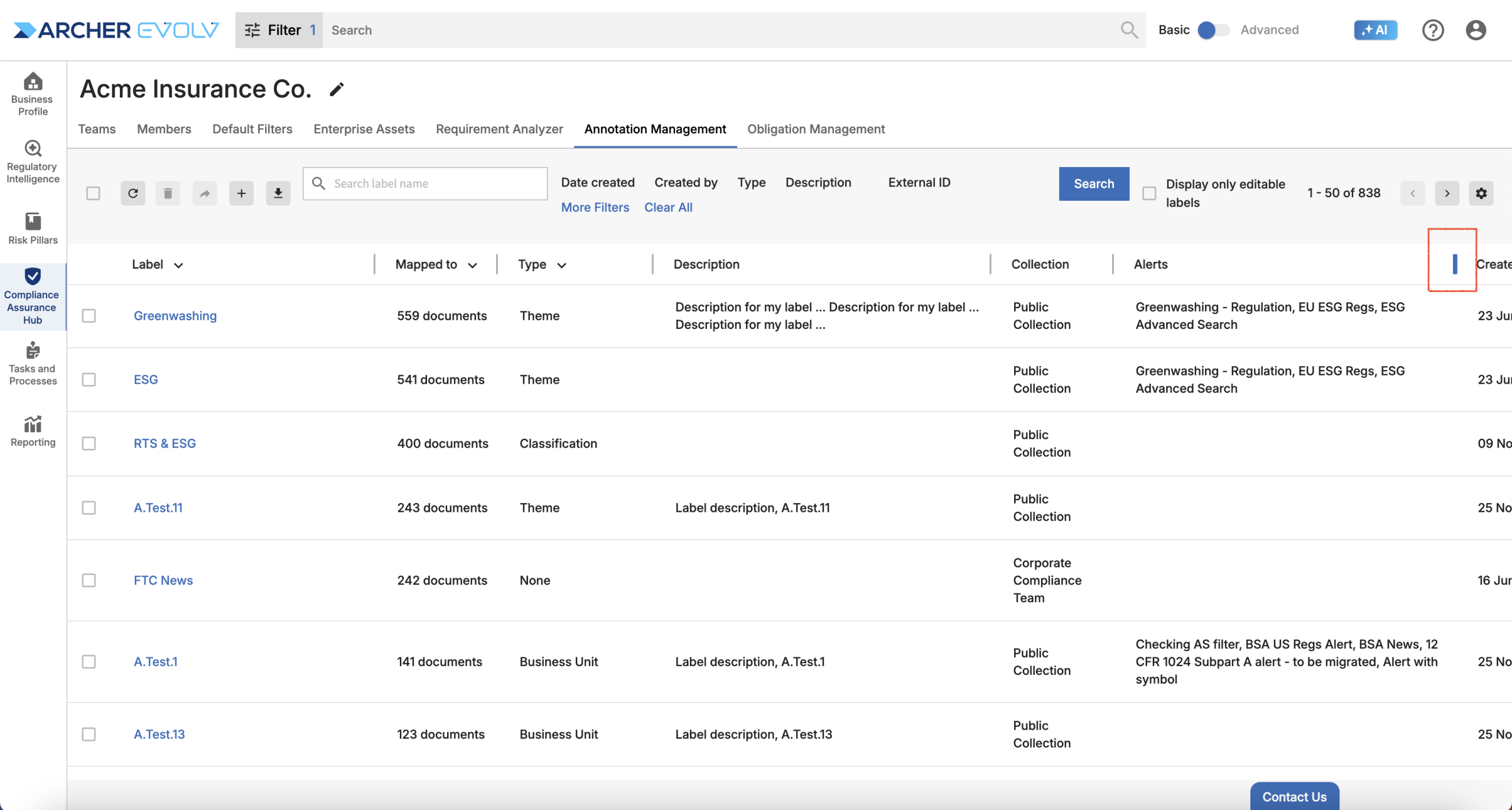This screenshot has height=810, width=1512.
Task: Switch to the Enterprise Assets tab
Action: point(364,129)
